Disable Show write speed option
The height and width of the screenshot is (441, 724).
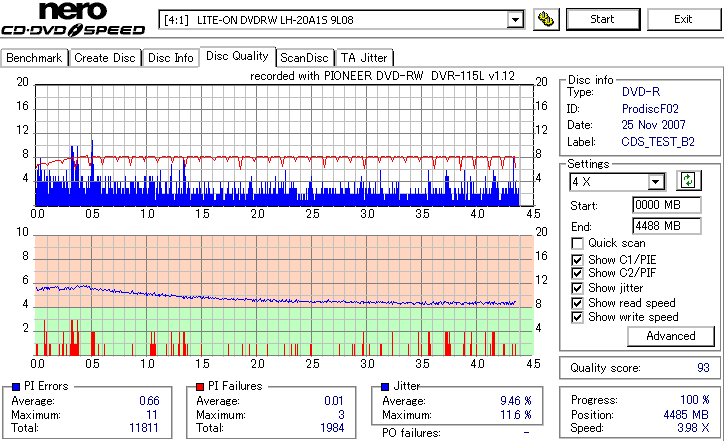577,317
